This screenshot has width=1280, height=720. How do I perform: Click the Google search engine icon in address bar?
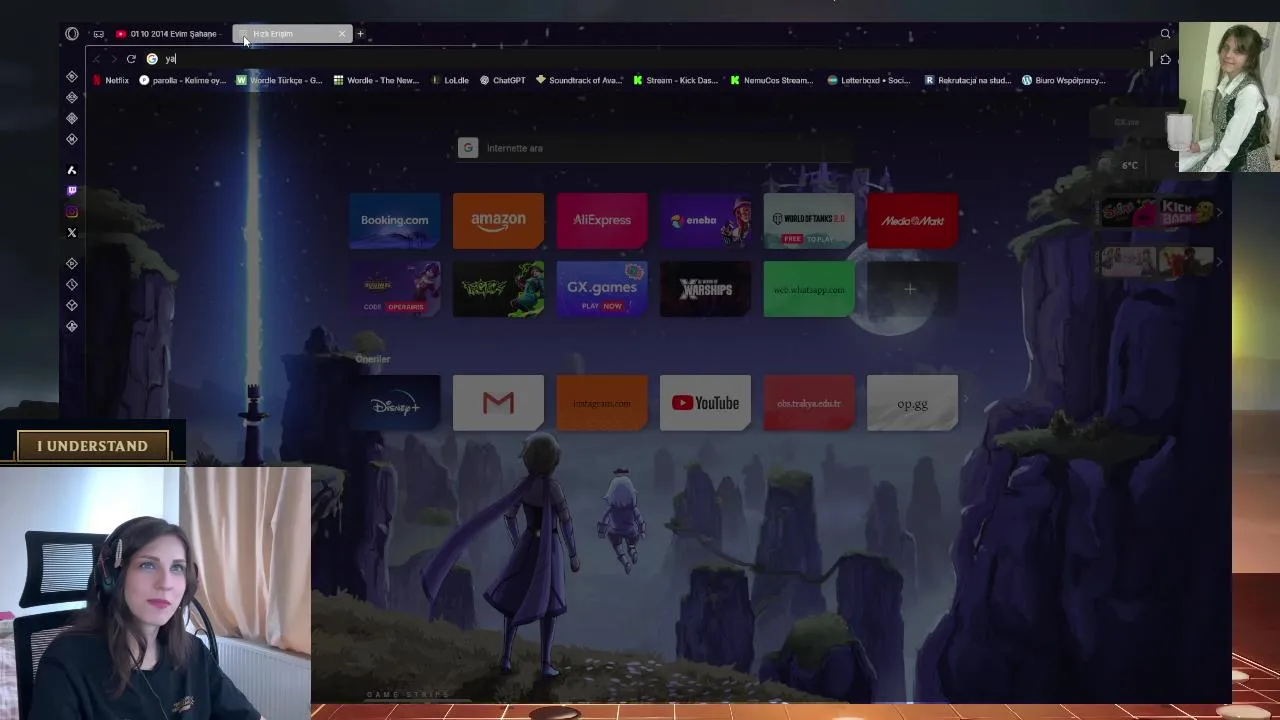click(152, 59)
